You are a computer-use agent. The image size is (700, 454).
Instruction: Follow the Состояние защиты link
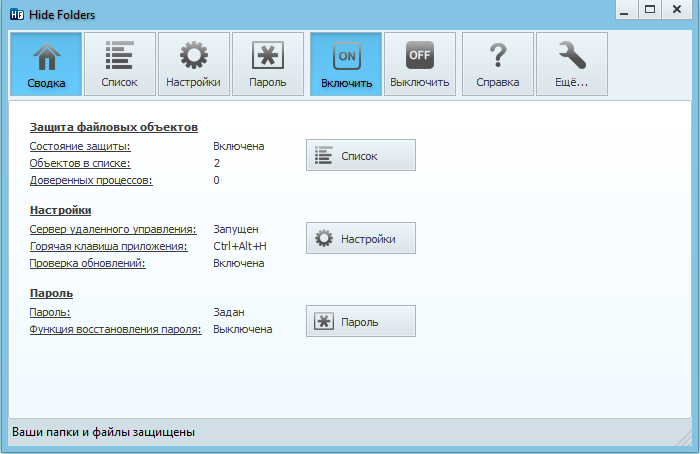(80, 146)
